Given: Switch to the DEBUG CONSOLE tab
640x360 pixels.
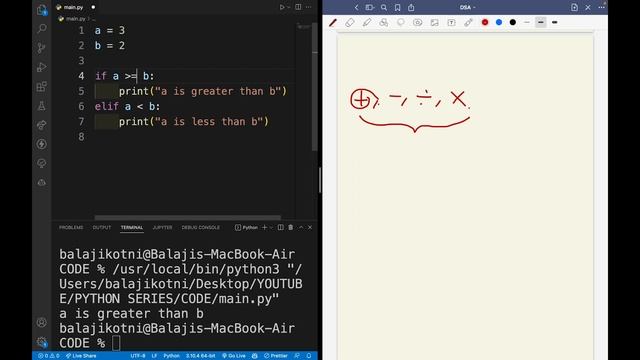Looking at the screenshot, I should coord(201,227).
